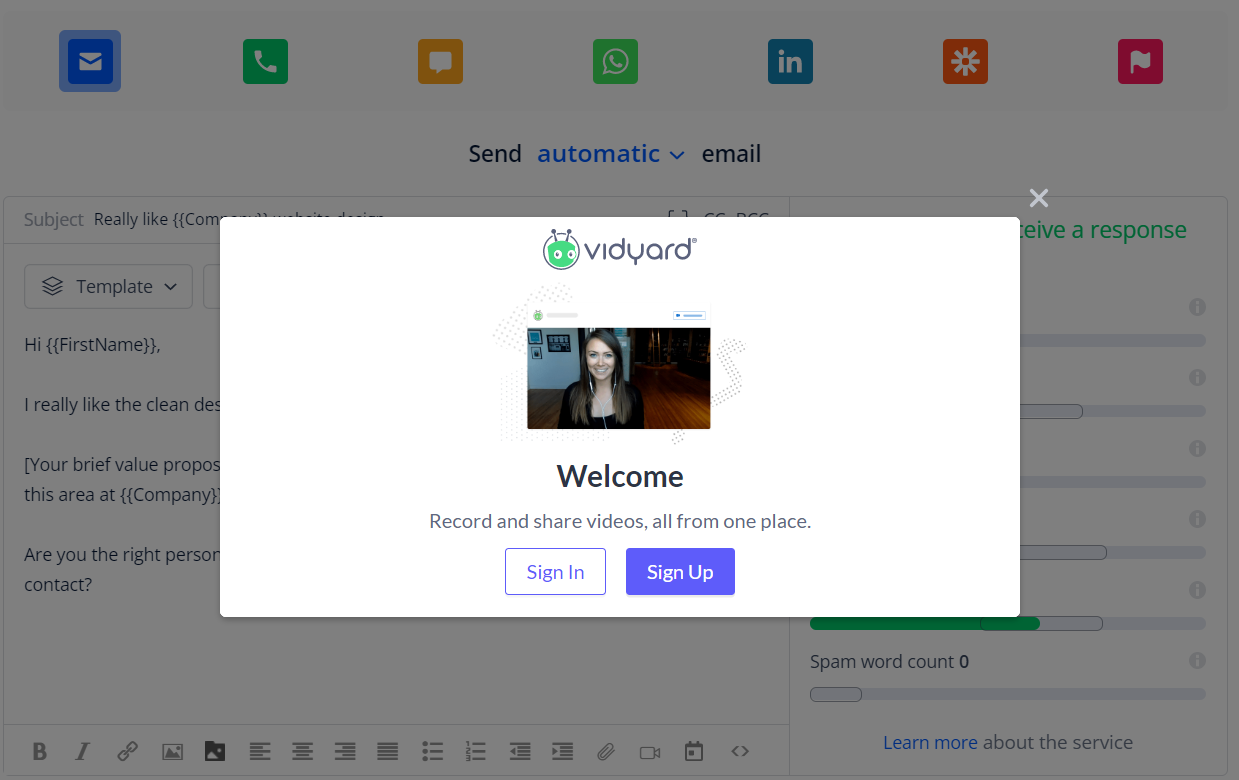Click the Vidyard logo
1239x780 pixels.
pyautogui.click(x=620, y=249)
